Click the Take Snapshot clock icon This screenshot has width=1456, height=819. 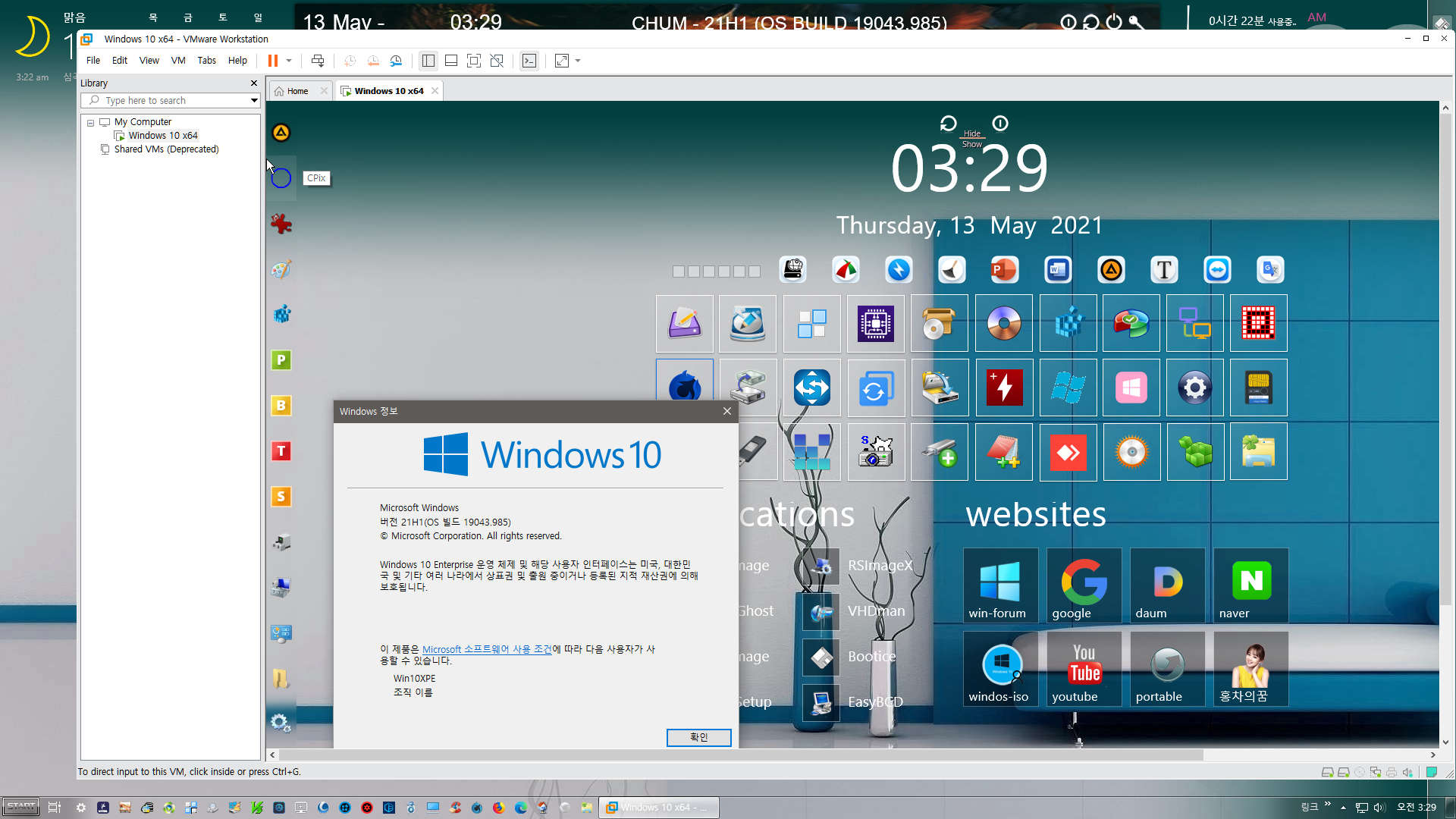click(350, 61)
